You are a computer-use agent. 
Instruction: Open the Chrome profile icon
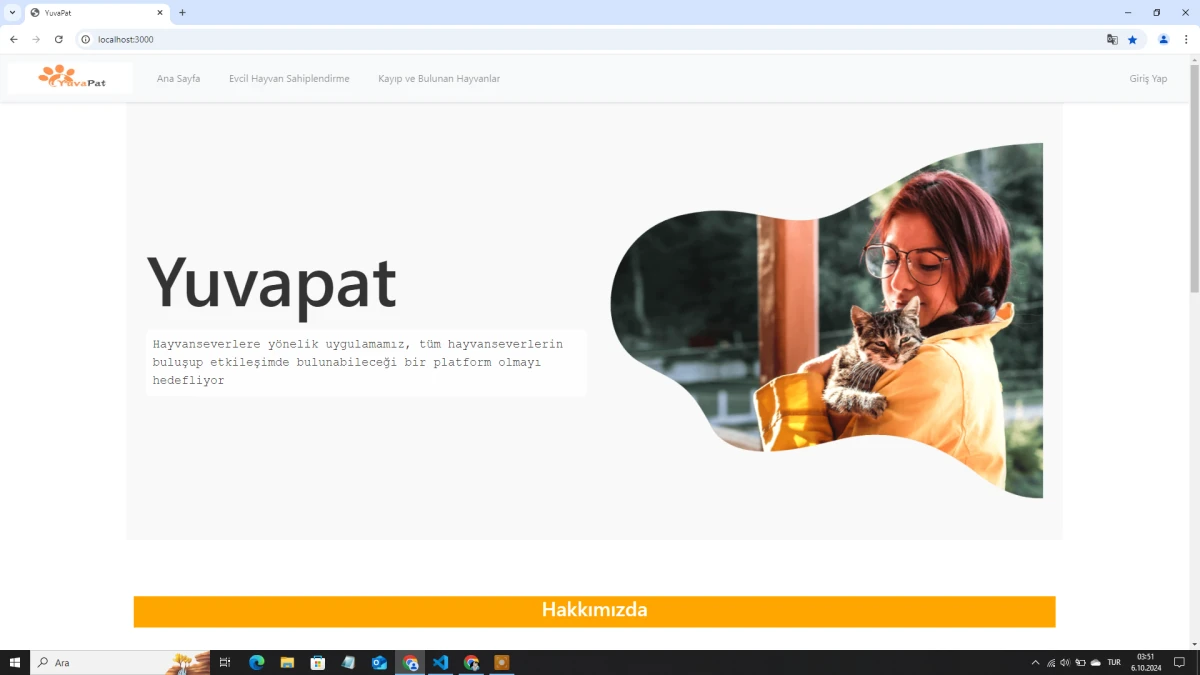click(1162, 39)
